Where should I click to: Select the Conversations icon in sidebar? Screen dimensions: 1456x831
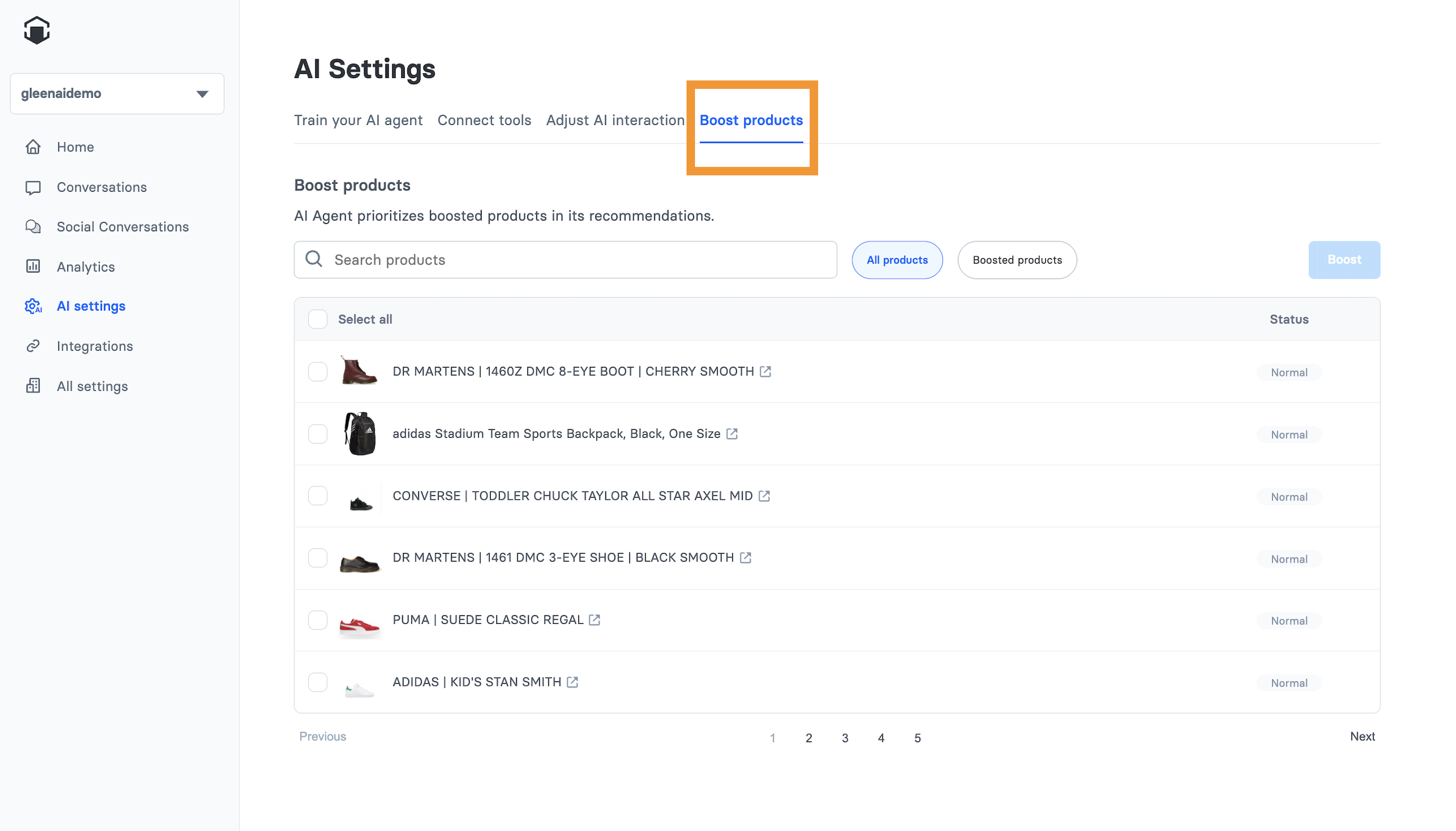[33, 187]
